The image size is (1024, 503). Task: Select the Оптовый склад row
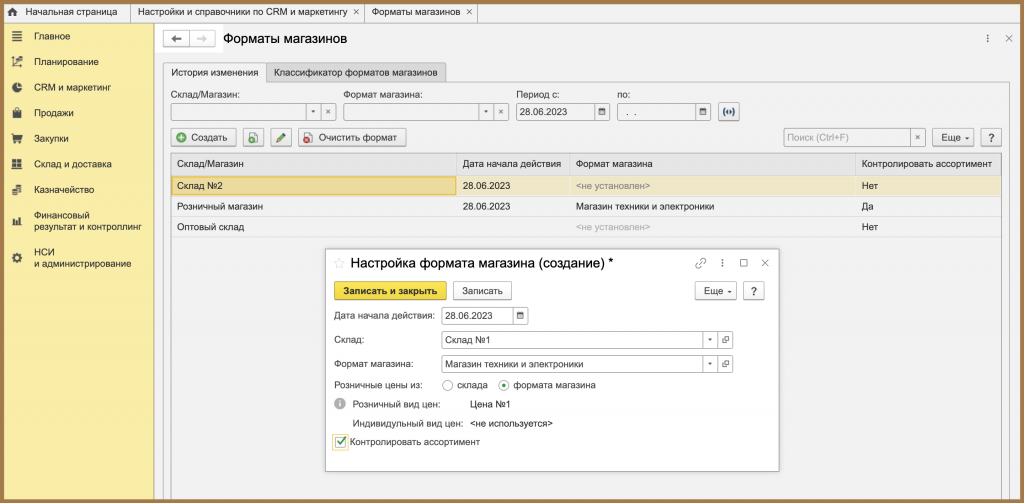pos(586,227)
